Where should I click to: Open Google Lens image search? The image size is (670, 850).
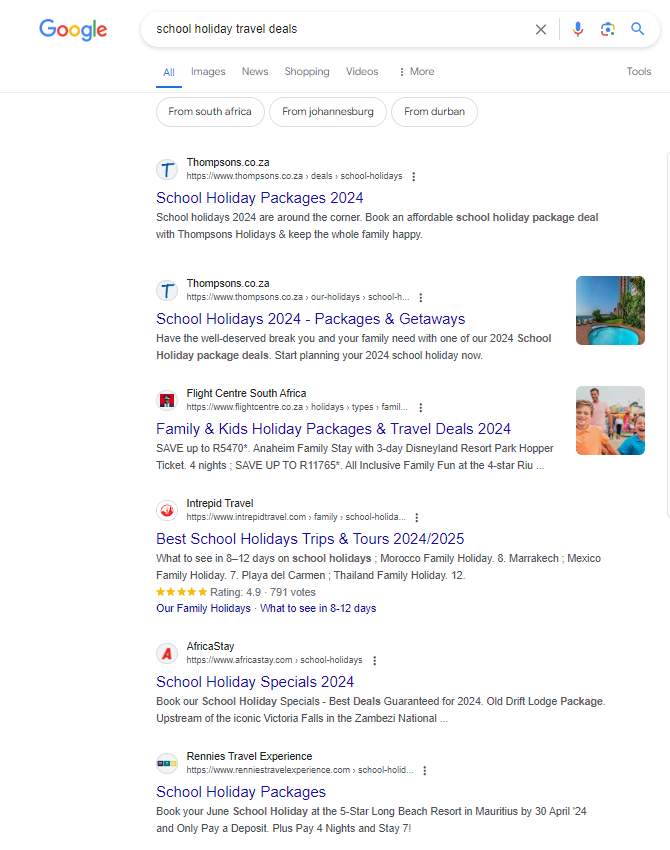coord(607,30)
